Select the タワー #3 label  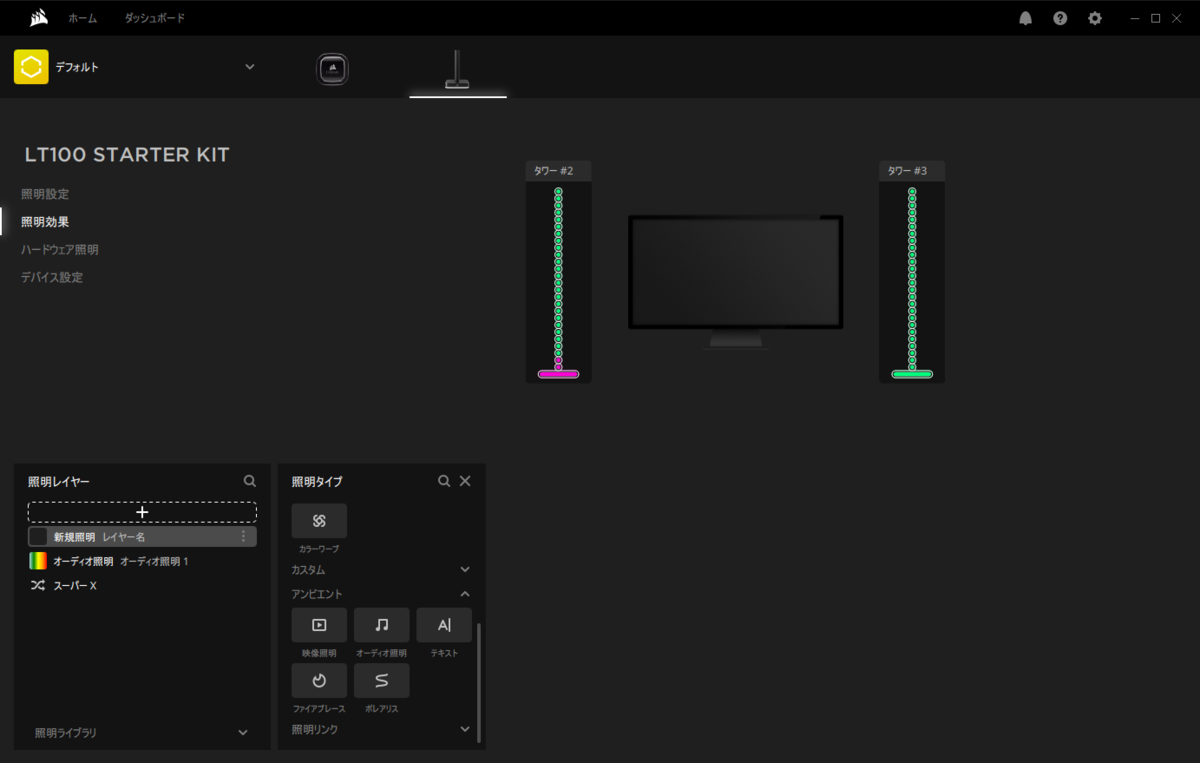[x=907, y=171]
